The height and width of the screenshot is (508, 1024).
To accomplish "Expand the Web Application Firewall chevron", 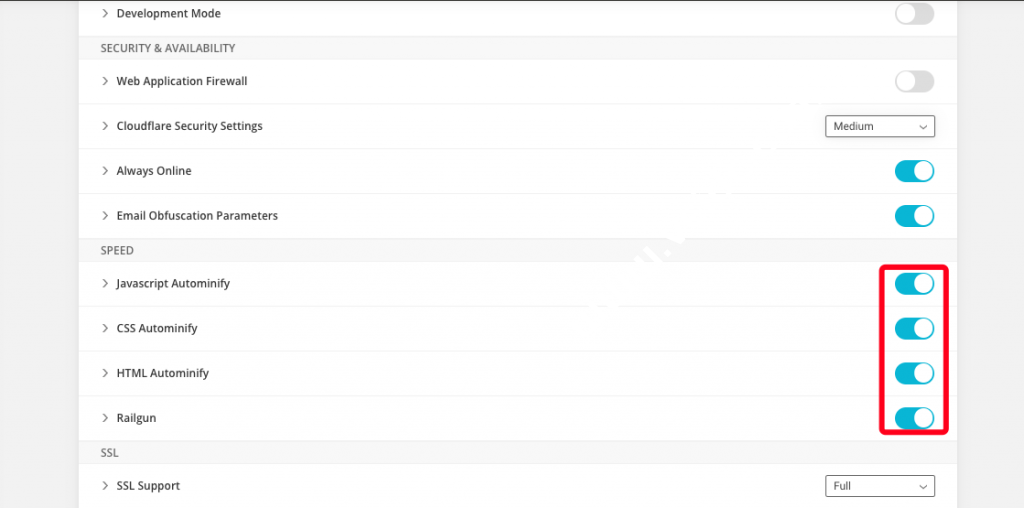I will pyautogui.click(x=105, y=81).
